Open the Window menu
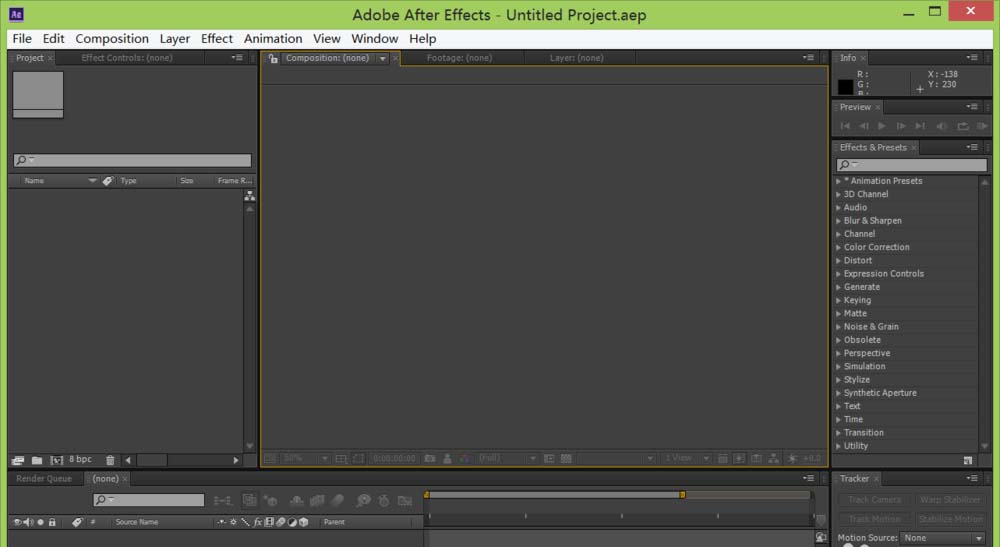The width and height of the screenshot is (1000, 547). [374, 39]
